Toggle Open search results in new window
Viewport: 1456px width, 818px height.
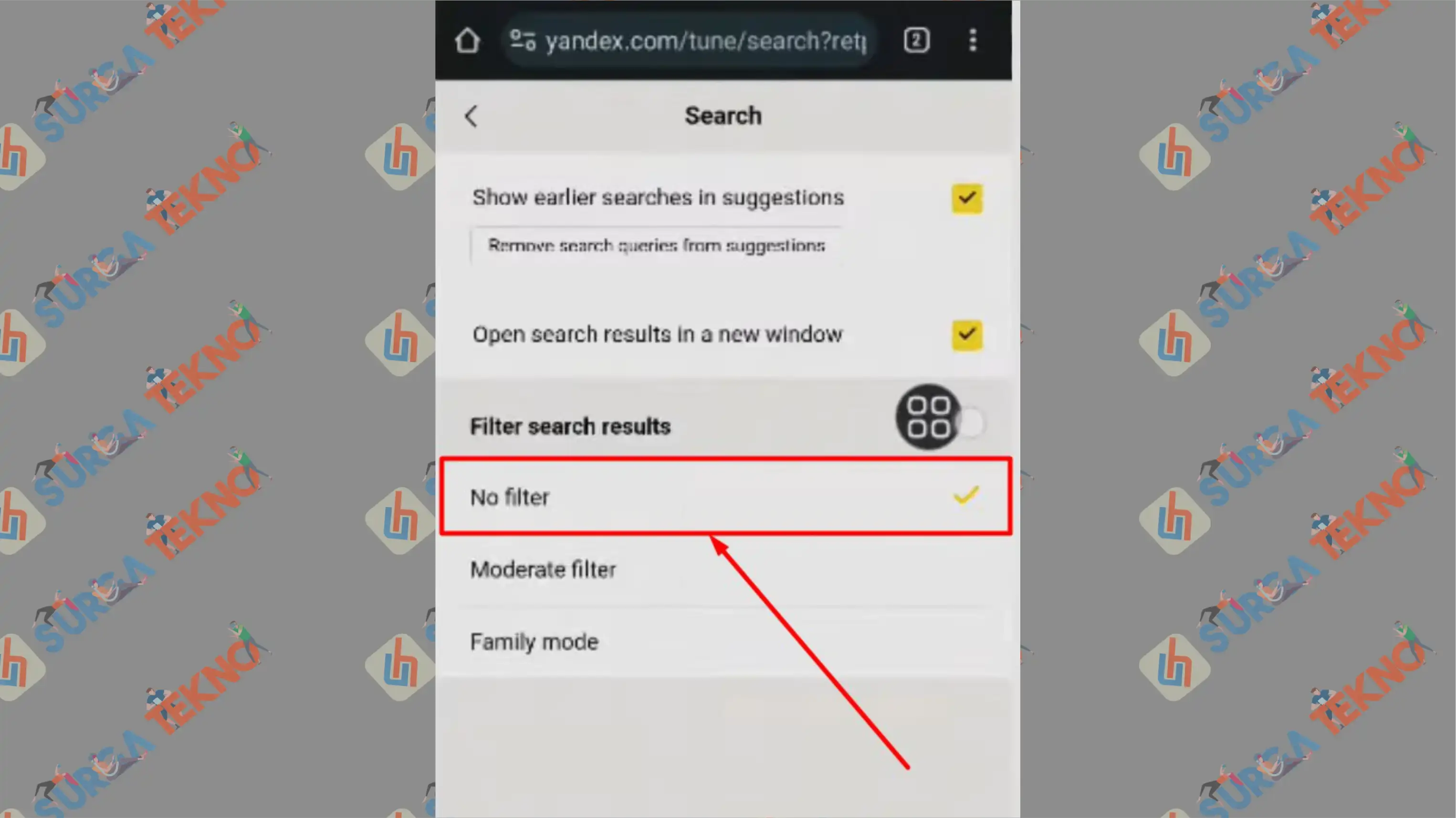[965, 334]
